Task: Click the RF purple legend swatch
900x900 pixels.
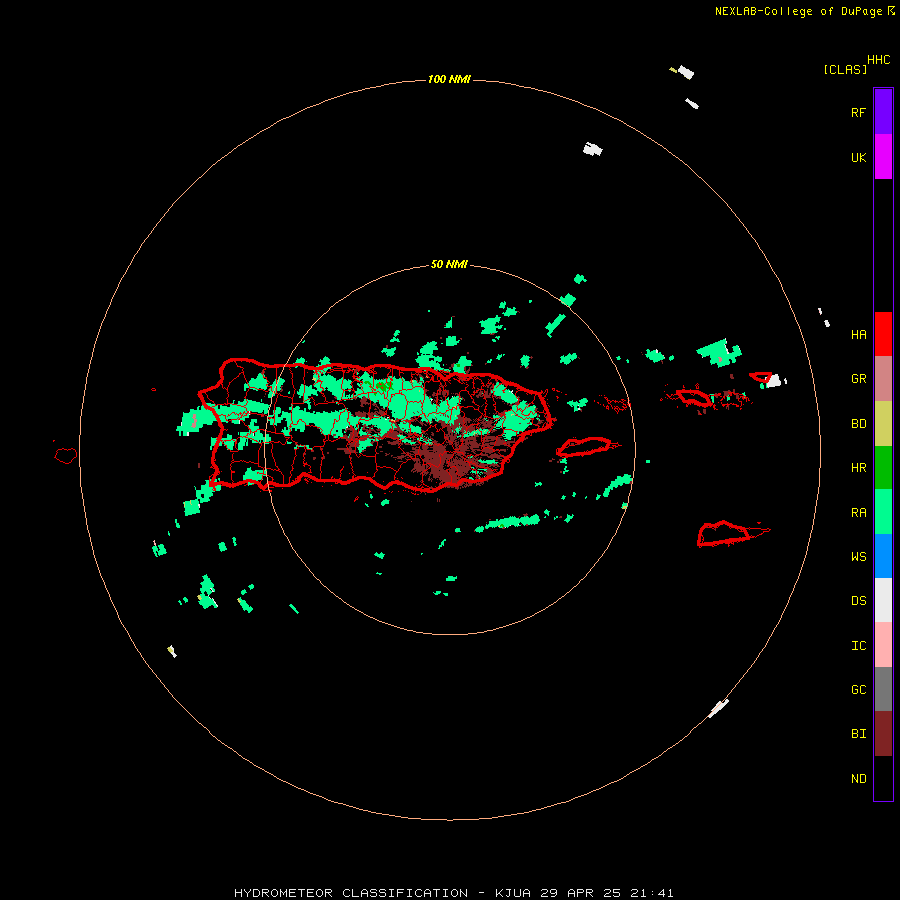Action: coord(883,112)
